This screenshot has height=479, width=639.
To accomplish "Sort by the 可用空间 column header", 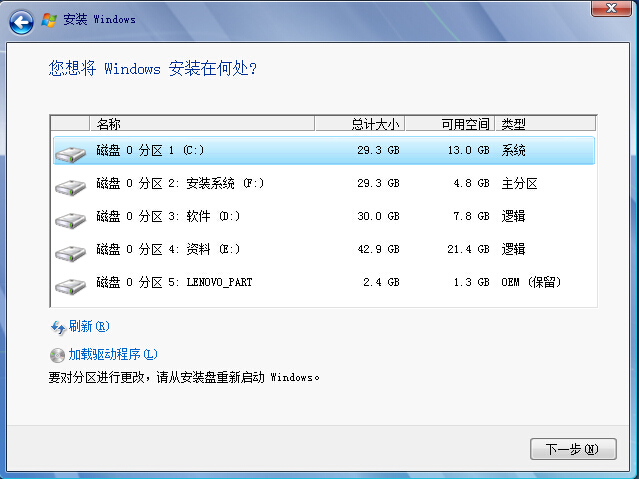I will 450,124.
